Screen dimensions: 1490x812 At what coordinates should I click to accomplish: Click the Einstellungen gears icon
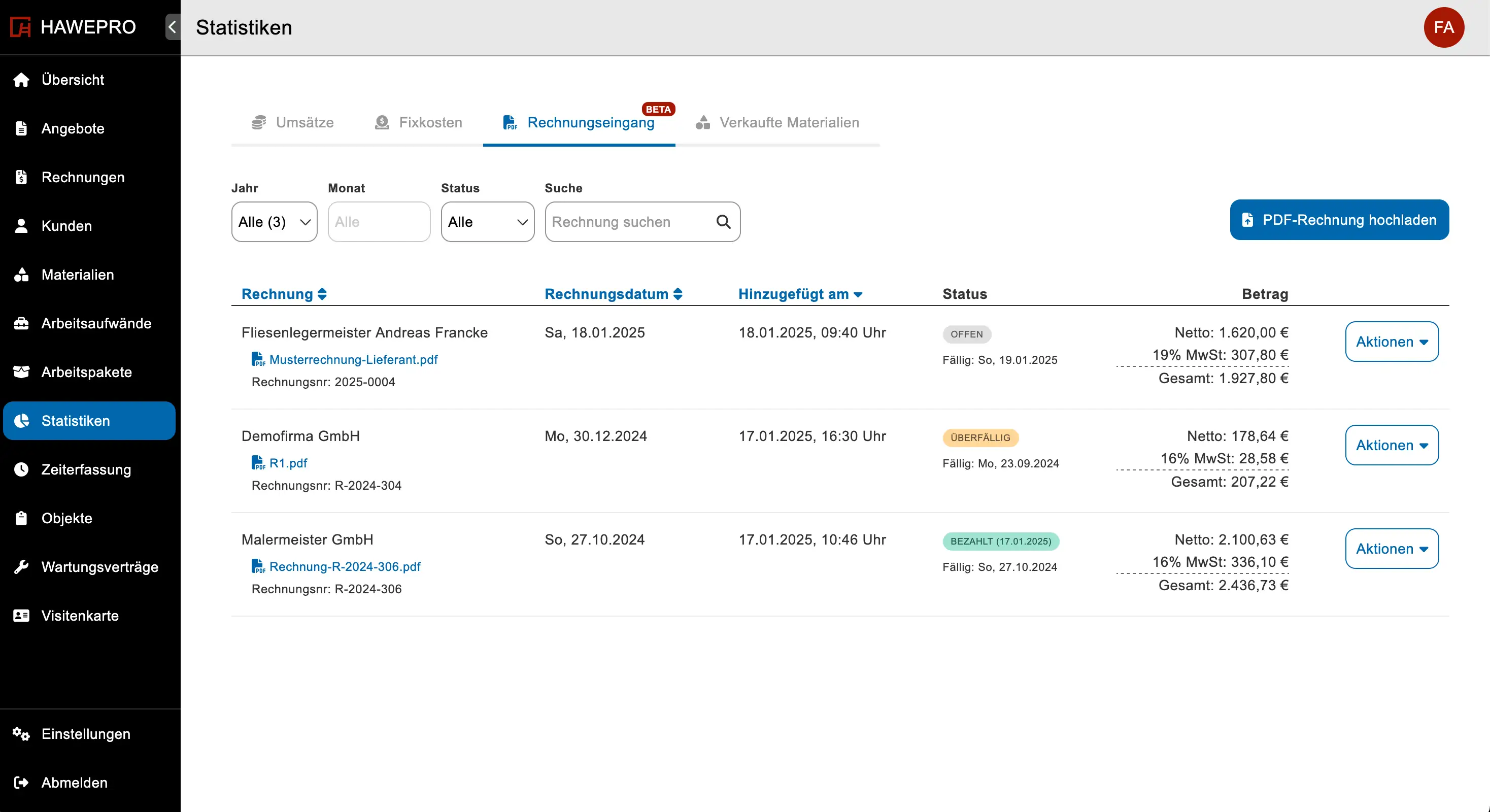[21, 734]
